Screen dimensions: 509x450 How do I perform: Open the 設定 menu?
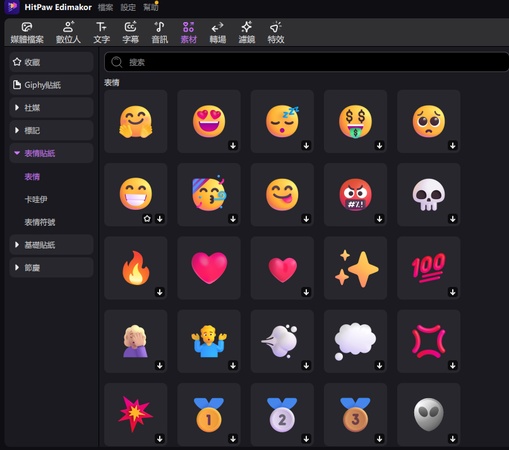(x=128, y=7)
